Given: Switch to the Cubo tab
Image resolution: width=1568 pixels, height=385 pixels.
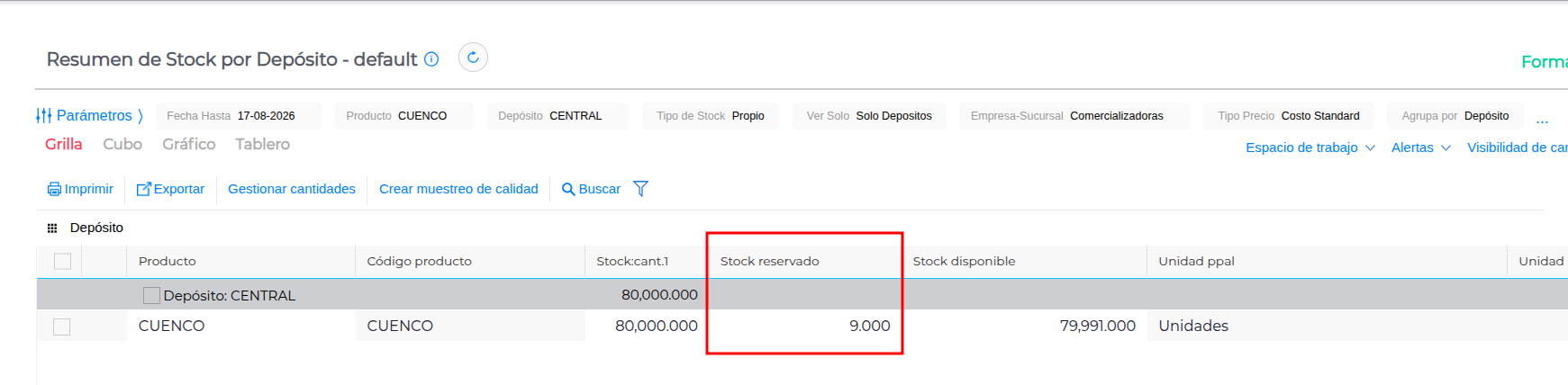Looking at the screenshot, I should pyautogui.click(x=122, y=144).
